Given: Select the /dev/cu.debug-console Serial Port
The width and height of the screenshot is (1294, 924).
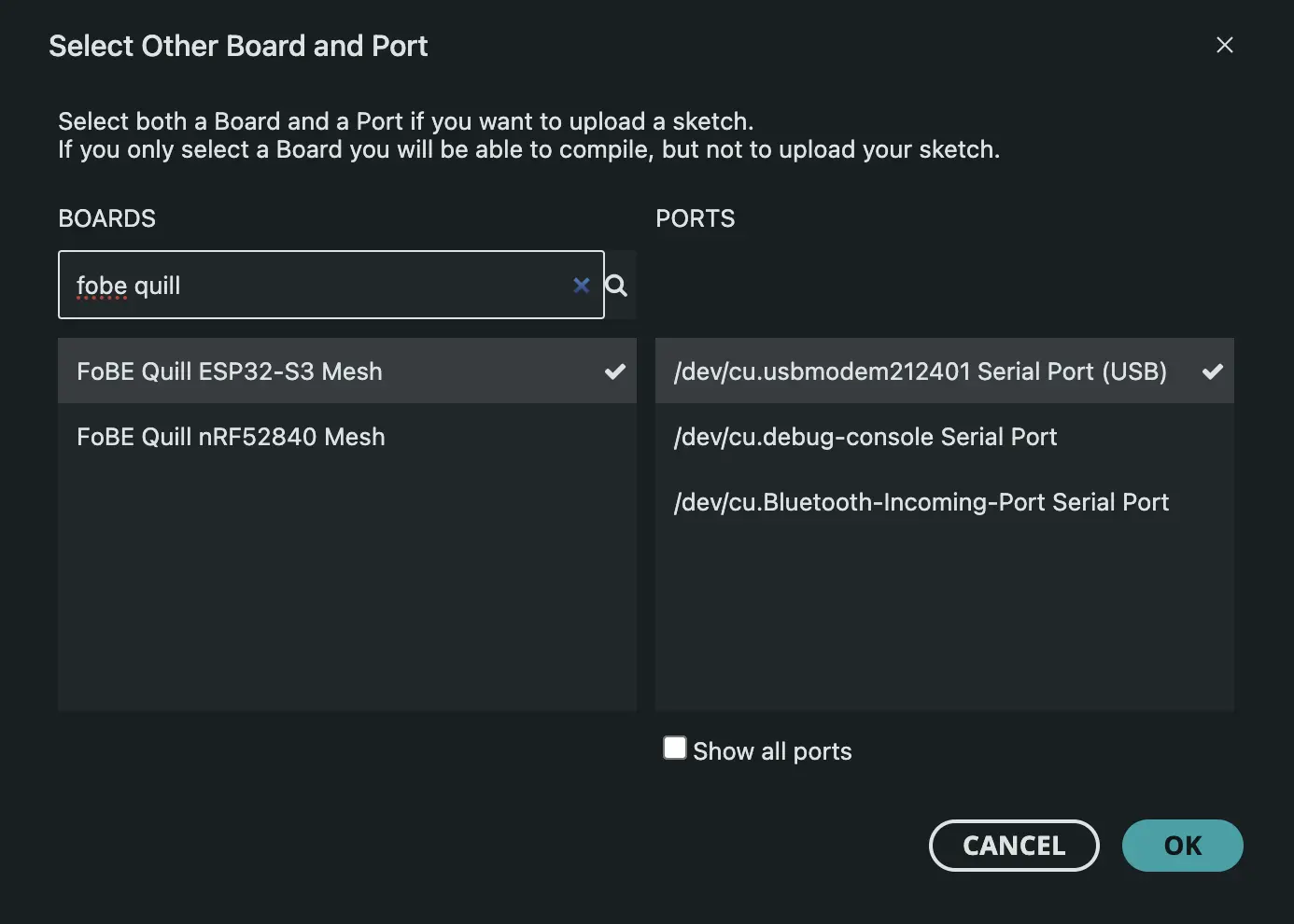Looking at the screenshot, I should pyautogui.click(x=865, y=436).
